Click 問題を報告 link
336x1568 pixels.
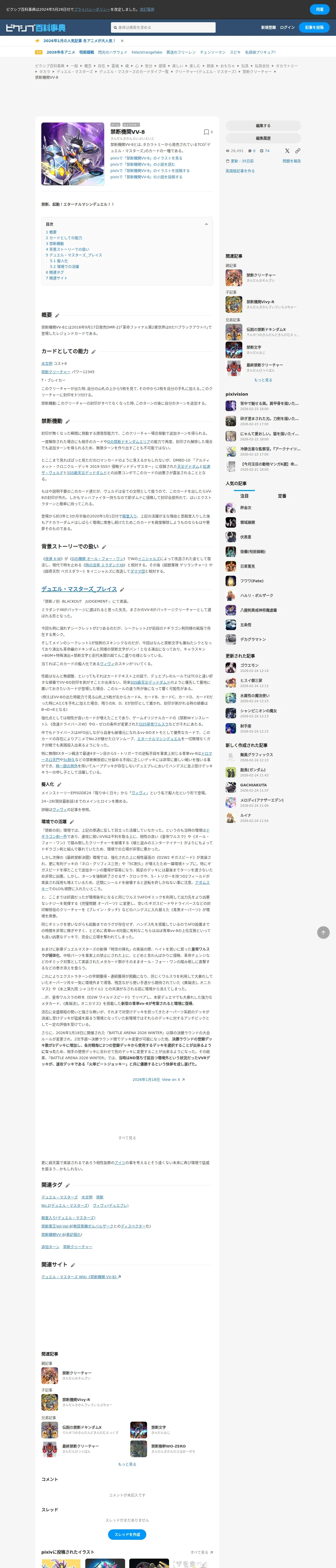click(x=292, y=161)
